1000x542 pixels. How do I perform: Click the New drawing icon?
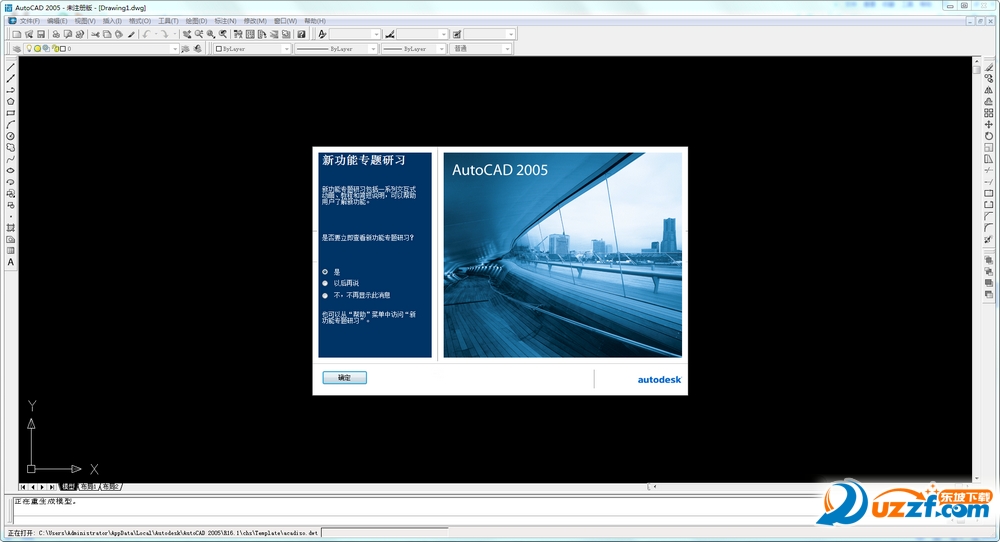coord(17,34)
